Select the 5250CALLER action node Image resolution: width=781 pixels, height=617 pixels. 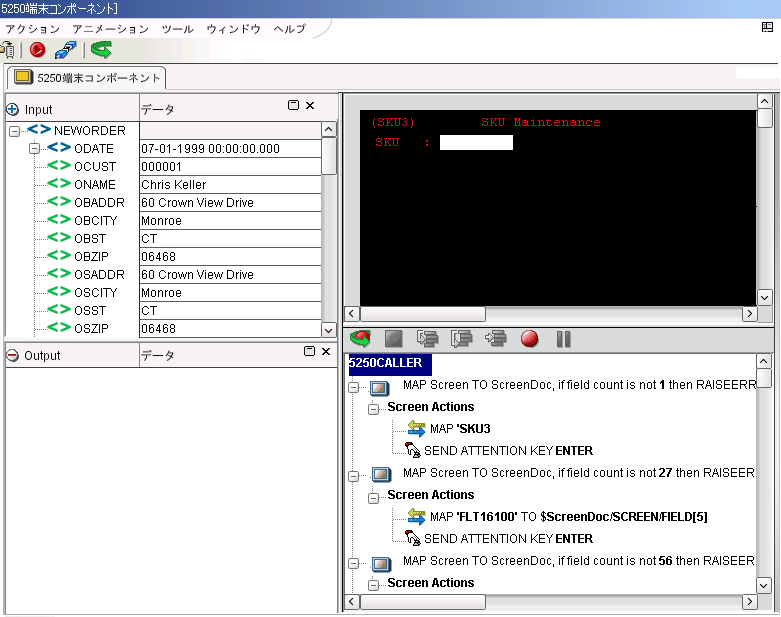[390, 363]
